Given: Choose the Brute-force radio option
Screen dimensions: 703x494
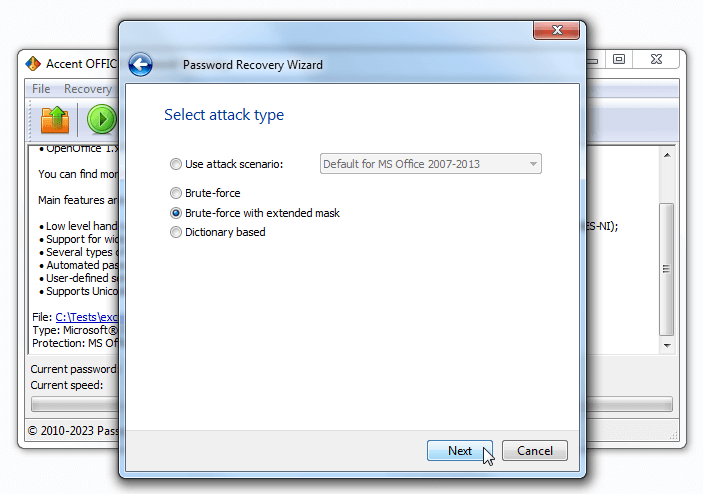Looking at the screenshot, I should tap(176, 193).
